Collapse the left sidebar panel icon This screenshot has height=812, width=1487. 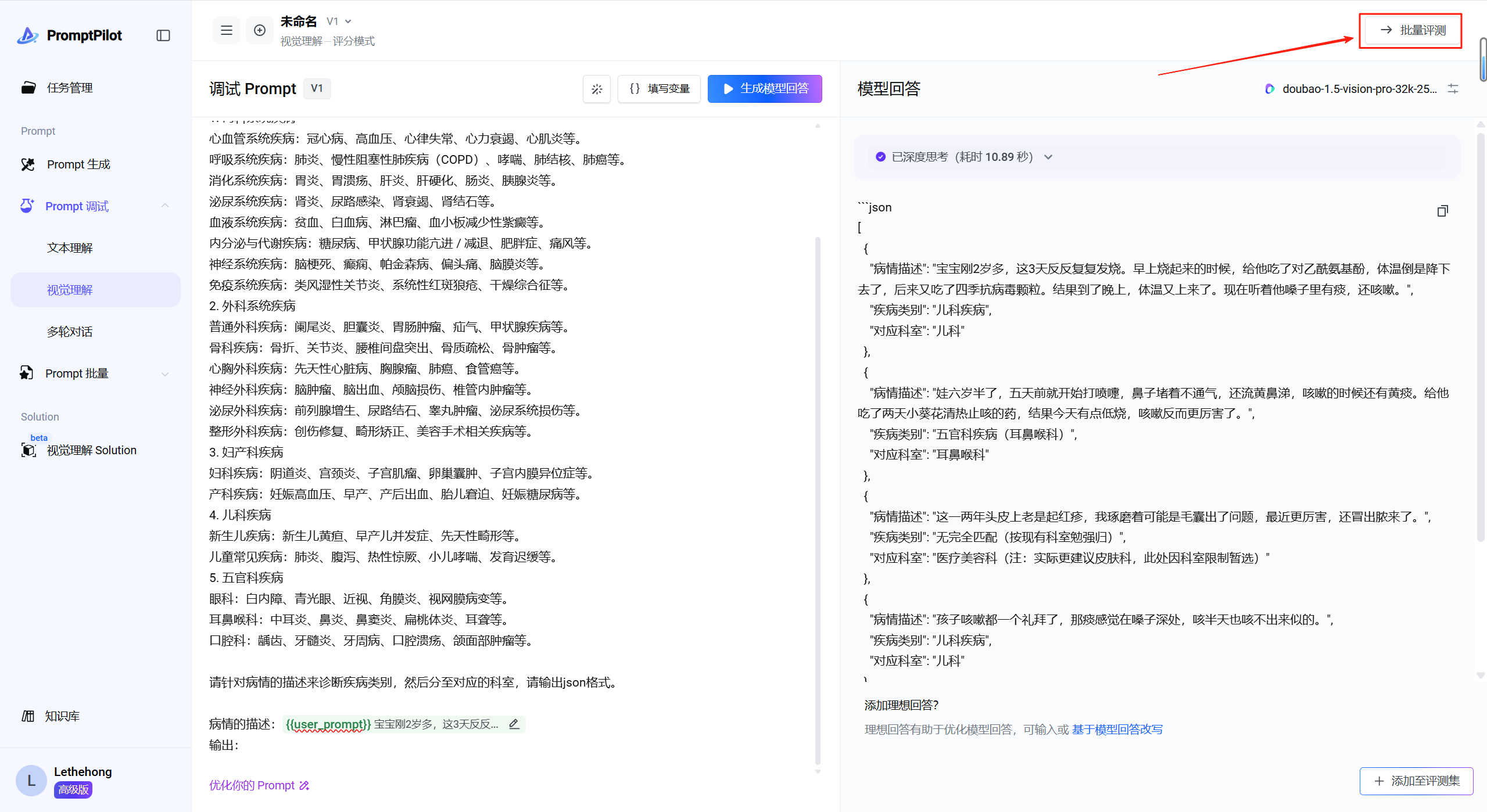pos(163,35)
